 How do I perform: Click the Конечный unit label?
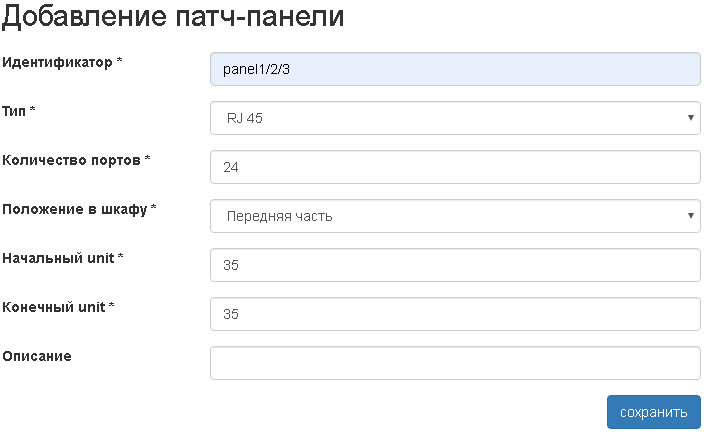(54, 307)
